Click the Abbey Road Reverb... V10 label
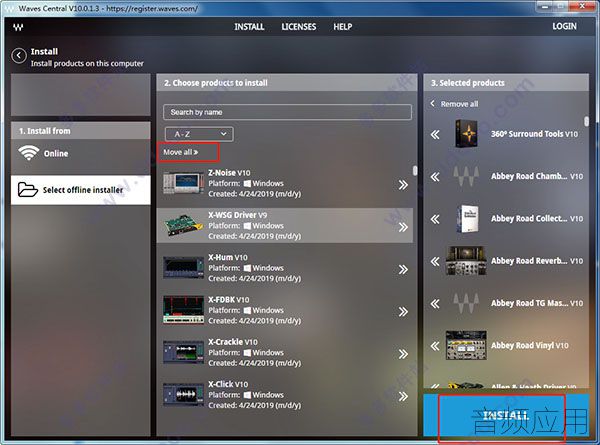This screenshot has width=600, height=445. [x=537, y=261]
